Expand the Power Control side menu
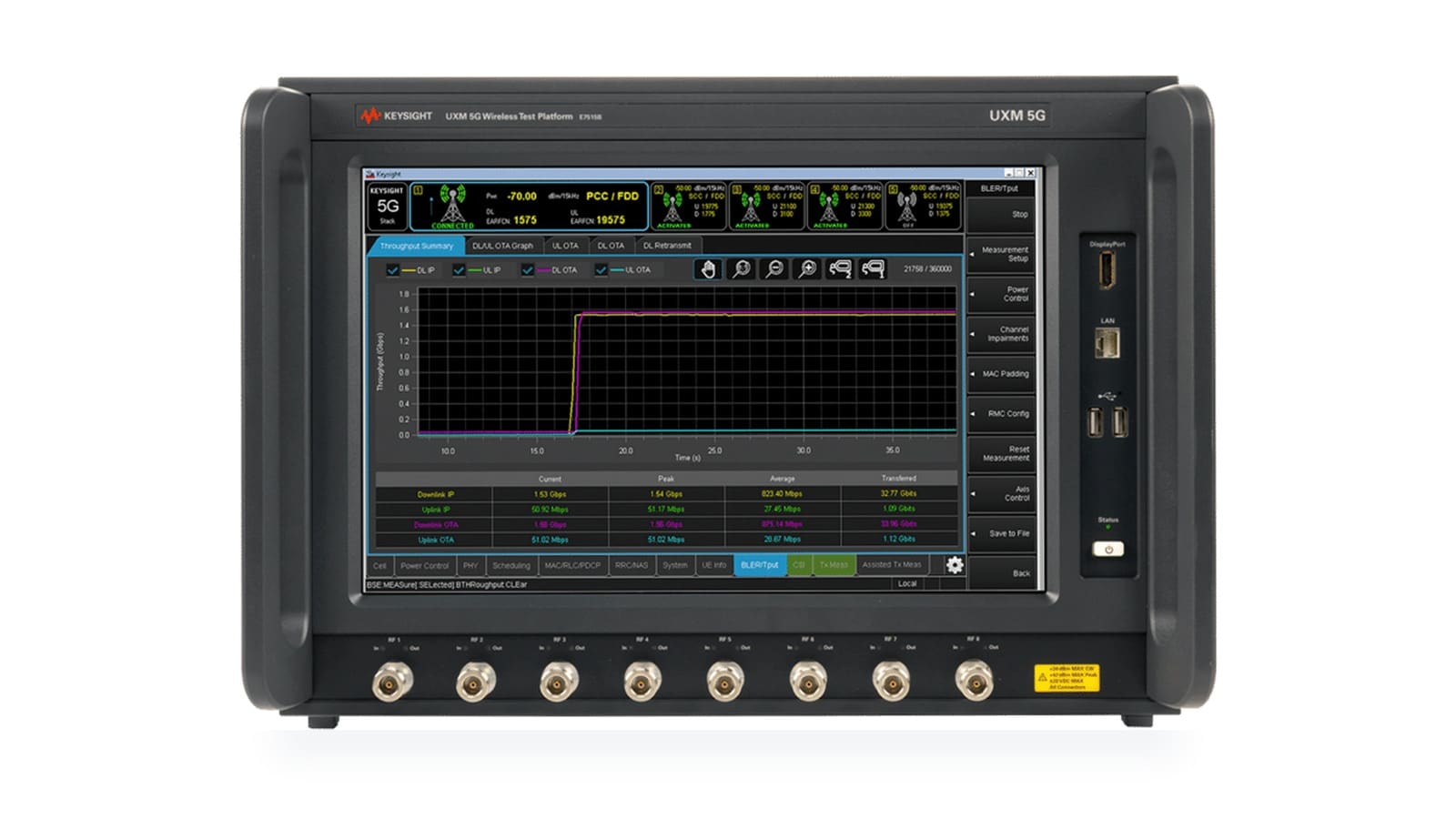Screen dimensions: 1456x819 coord(1000,294)
